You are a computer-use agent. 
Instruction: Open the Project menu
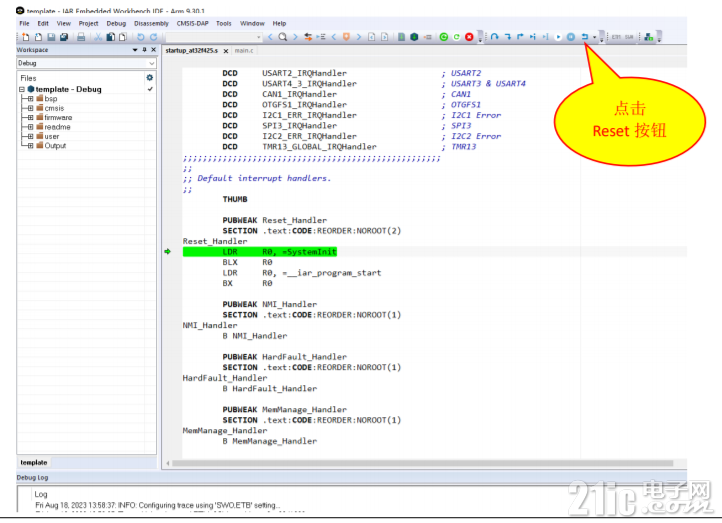88,23
